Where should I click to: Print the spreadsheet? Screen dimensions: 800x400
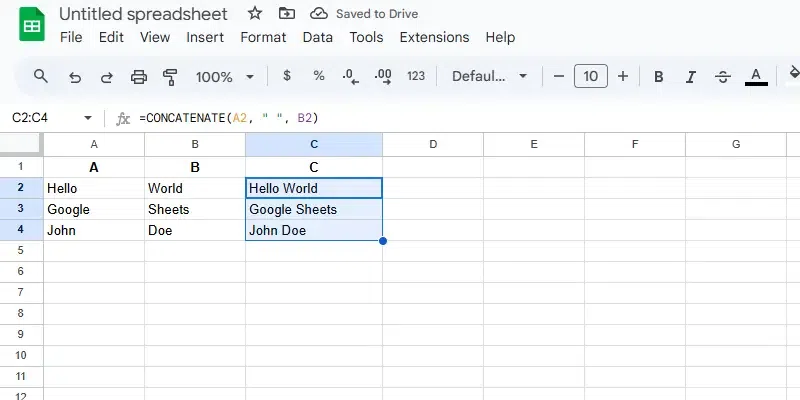coord(139,76)
